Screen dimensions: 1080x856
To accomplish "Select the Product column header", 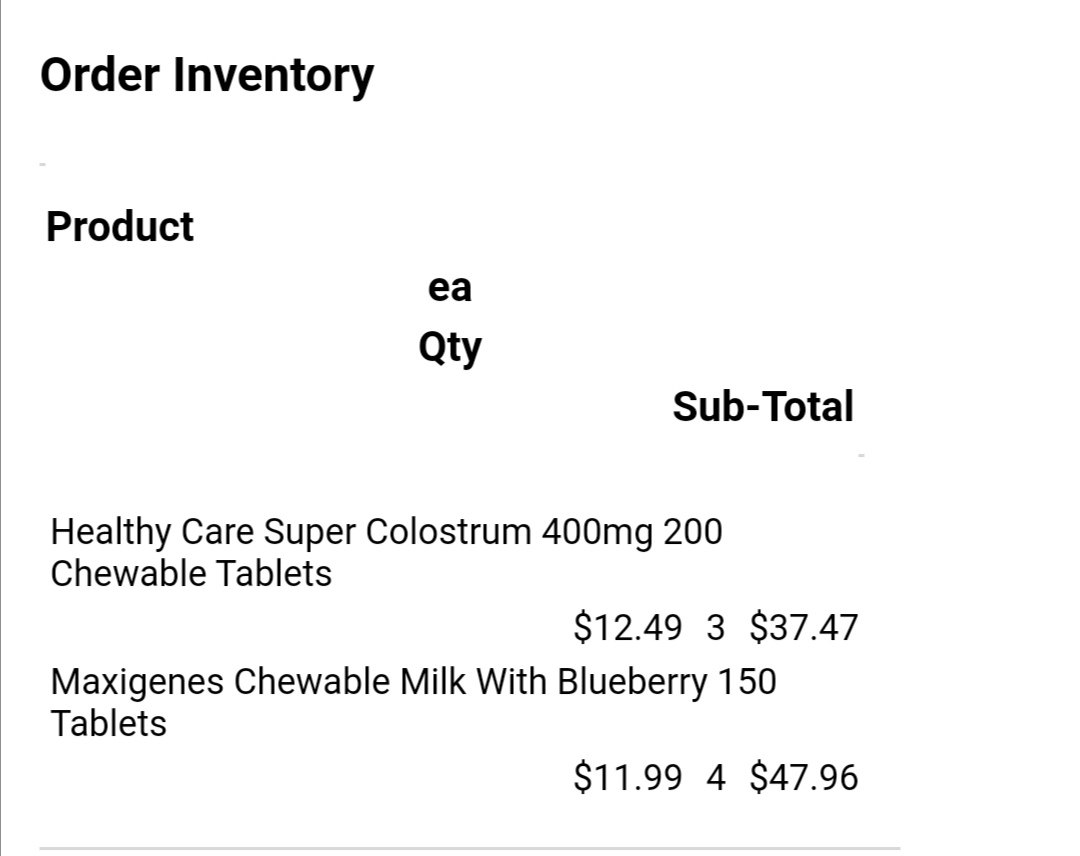I will 120,227.
